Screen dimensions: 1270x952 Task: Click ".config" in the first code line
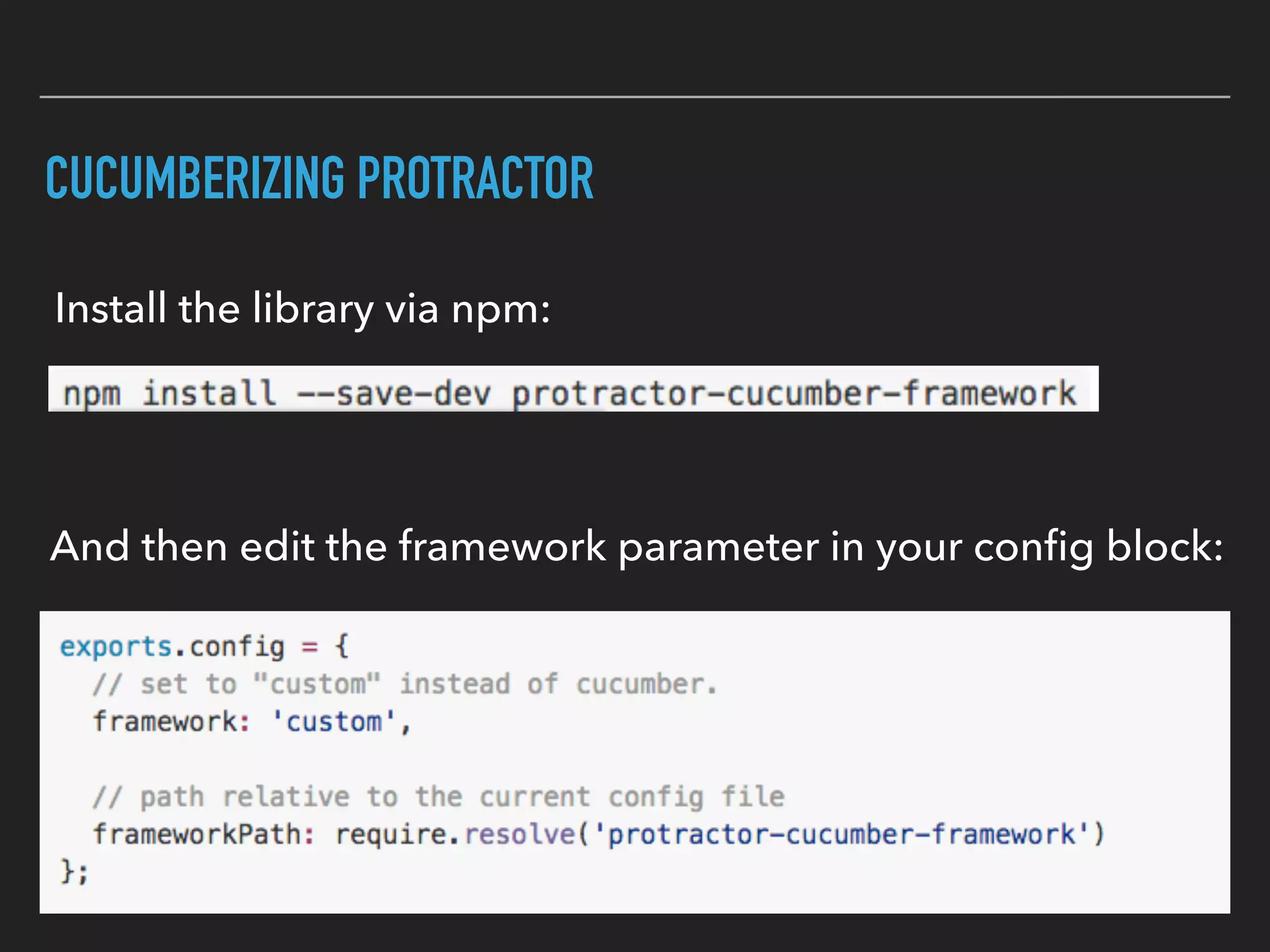click(229, 646)
